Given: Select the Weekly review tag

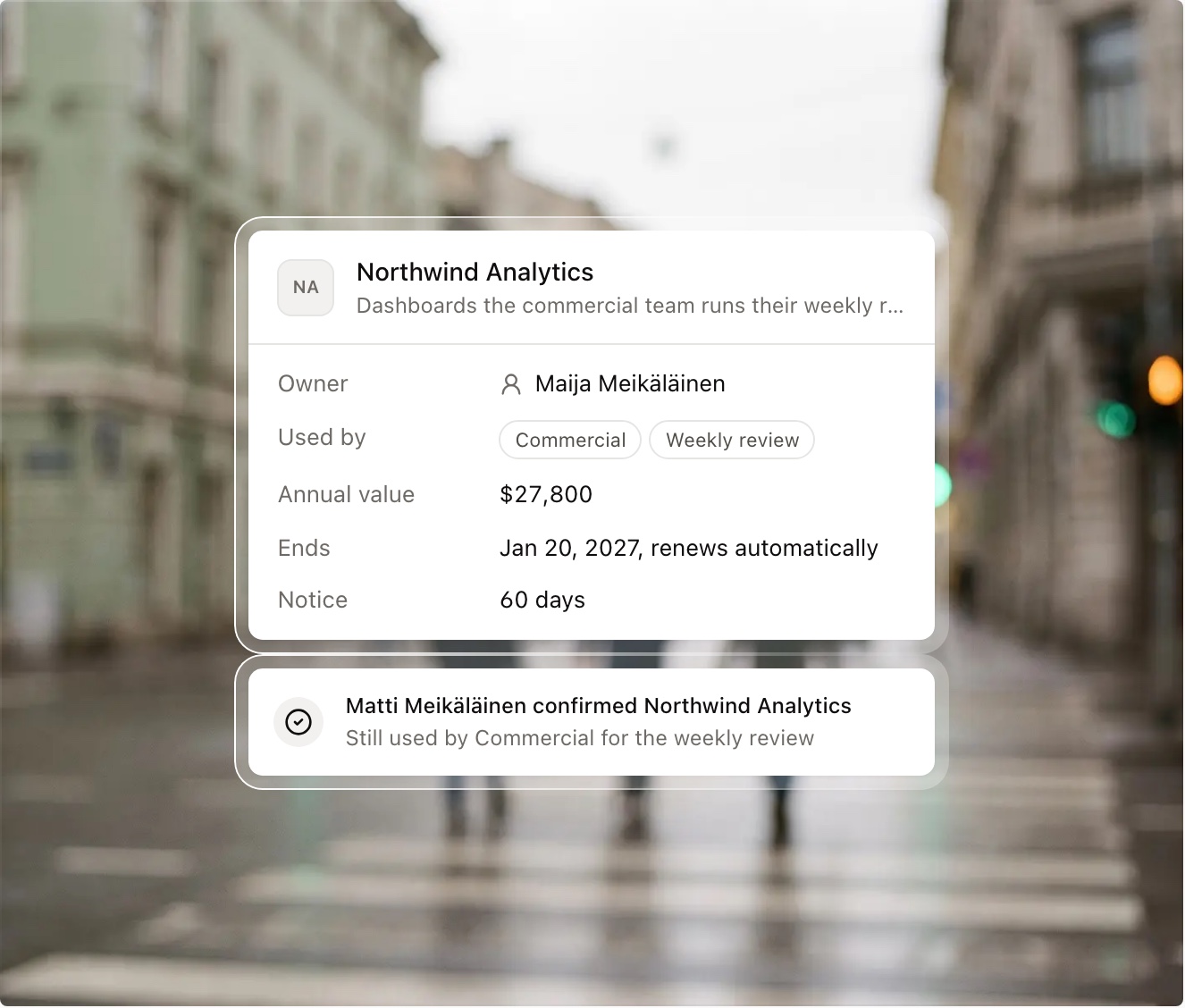Looking at the screenshot, I should click(x=732, y=441).
